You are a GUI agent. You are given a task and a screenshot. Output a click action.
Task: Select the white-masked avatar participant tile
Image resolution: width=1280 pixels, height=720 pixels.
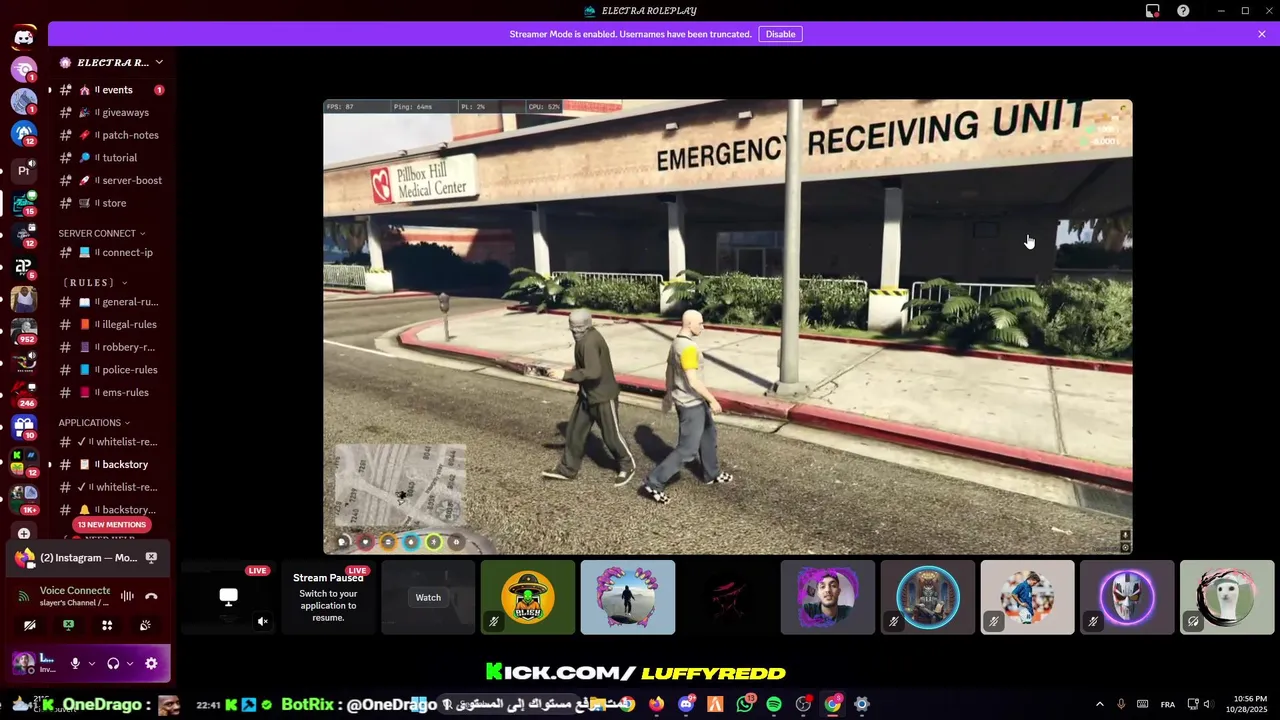[1127, 597]
